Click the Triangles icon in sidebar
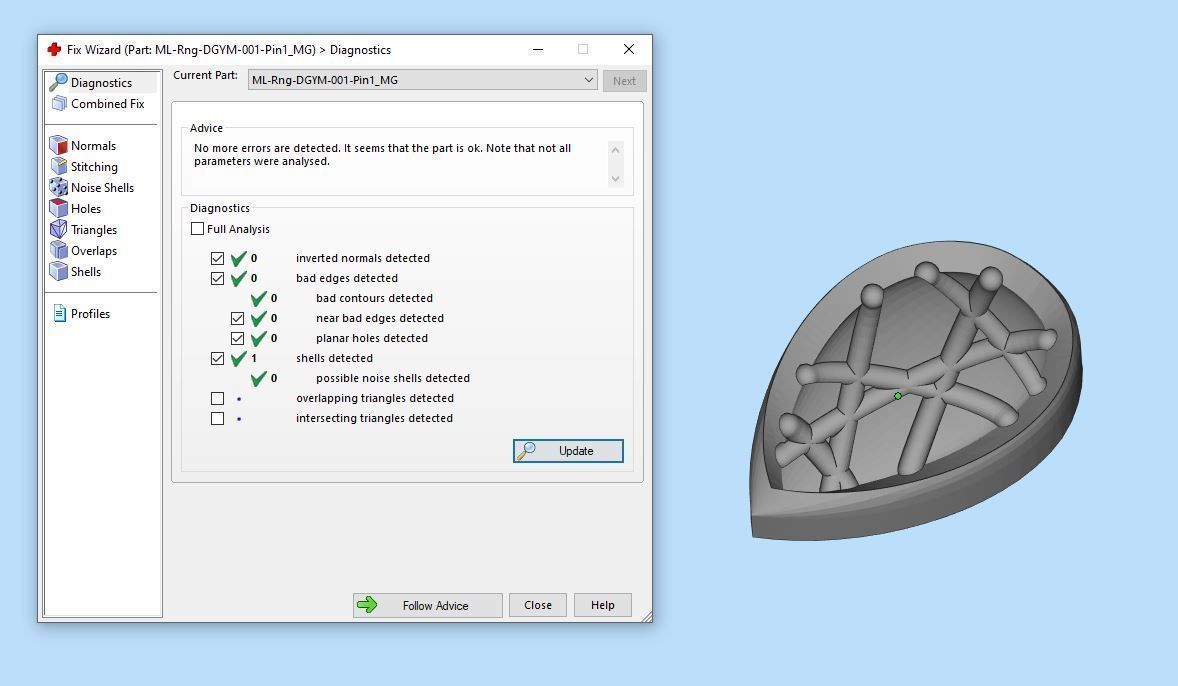The height and width of the screenshot is (686, 1178). click(59, 229)
